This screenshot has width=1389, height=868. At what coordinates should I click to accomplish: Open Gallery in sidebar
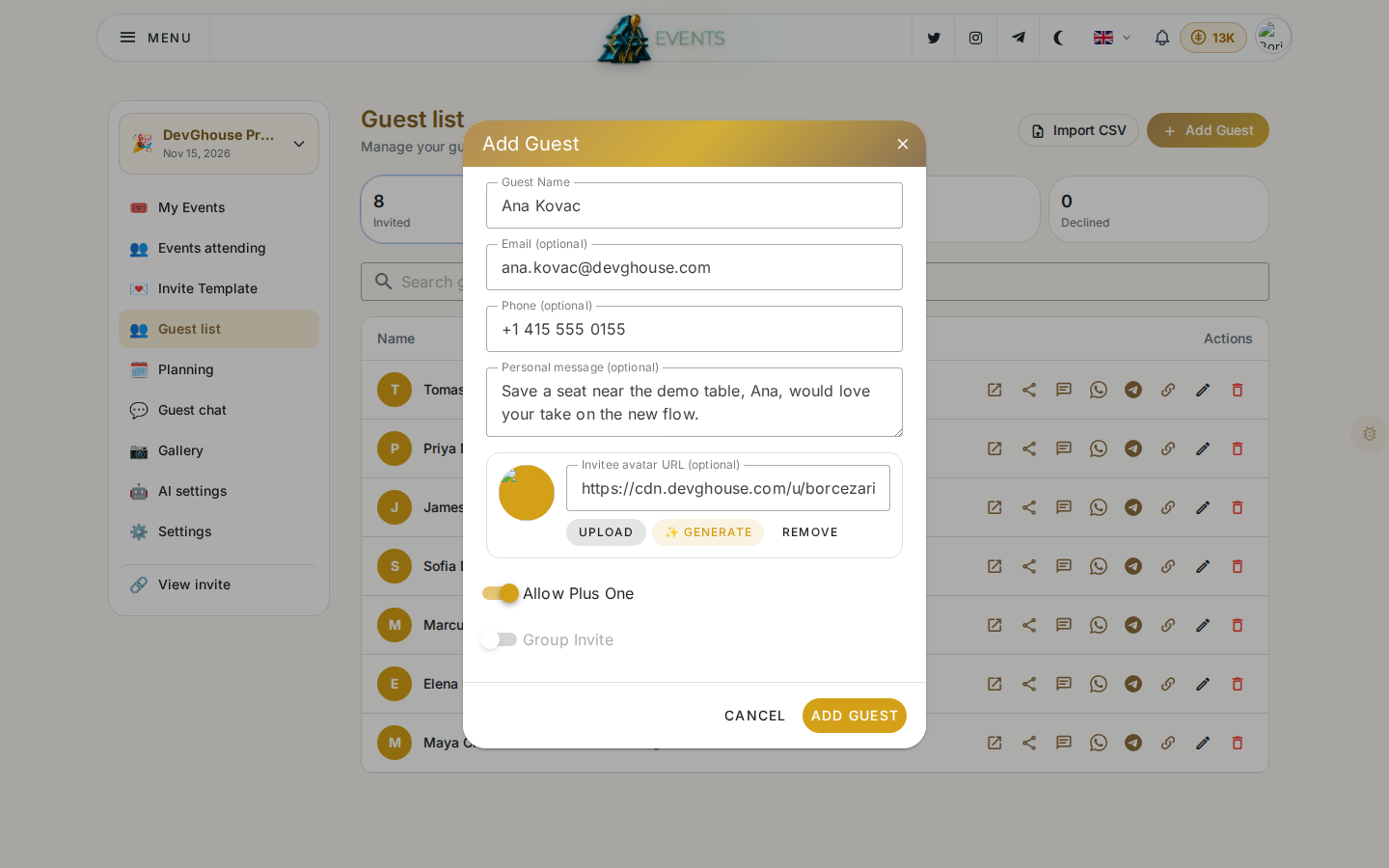pos(219,450)
